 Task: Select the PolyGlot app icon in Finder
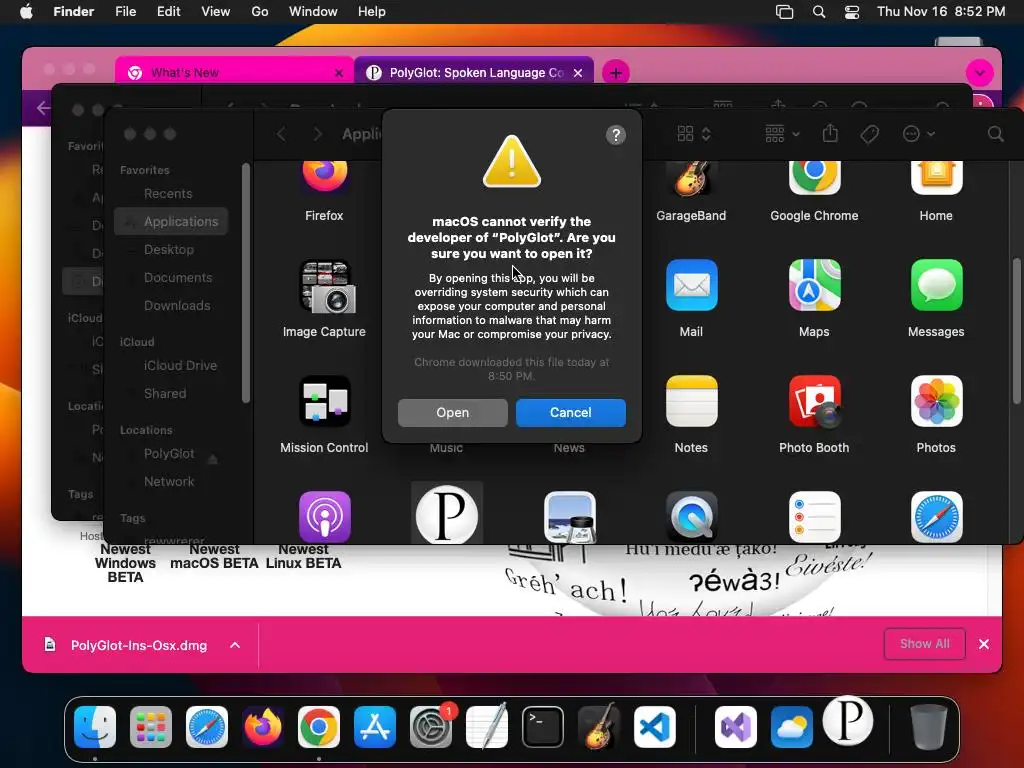447,515
